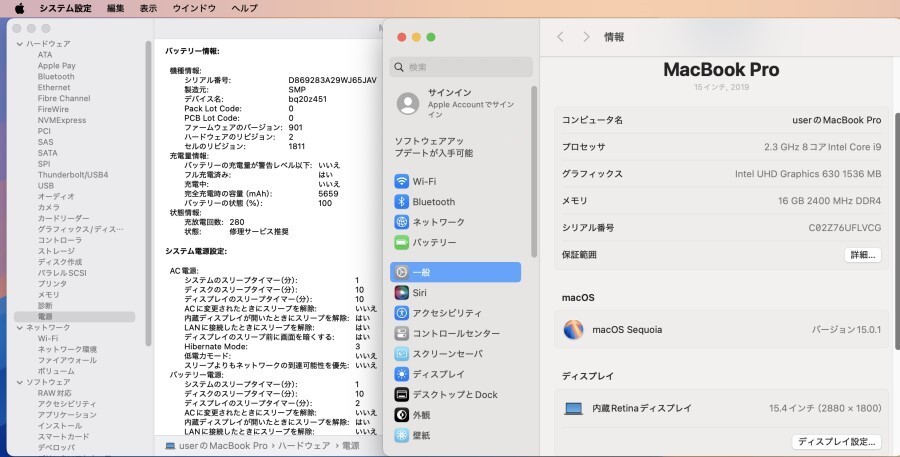Click 修理サービス推奨 battery status text
The height and width of the screenshot is (457, 900).
tap(259, 231)
